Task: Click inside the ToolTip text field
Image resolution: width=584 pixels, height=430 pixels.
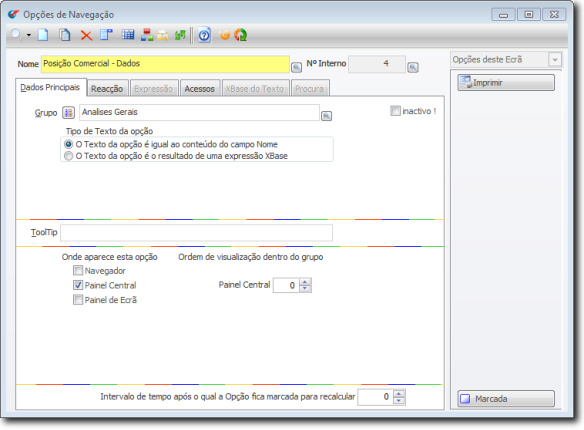Action: [x=196, y=233]
